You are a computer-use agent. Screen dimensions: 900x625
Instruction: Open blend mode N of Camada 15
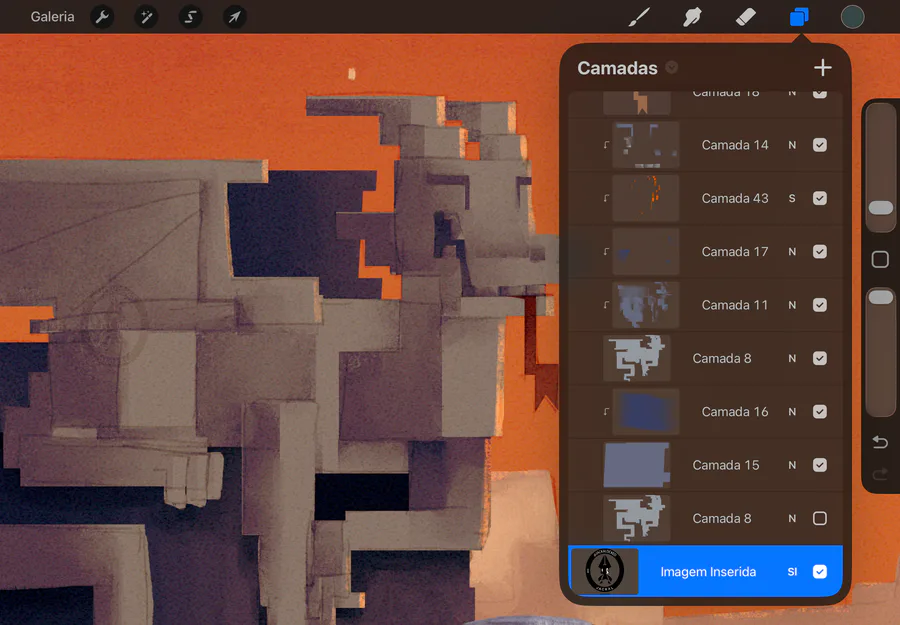pyautogui.click(x=792, y=465)
